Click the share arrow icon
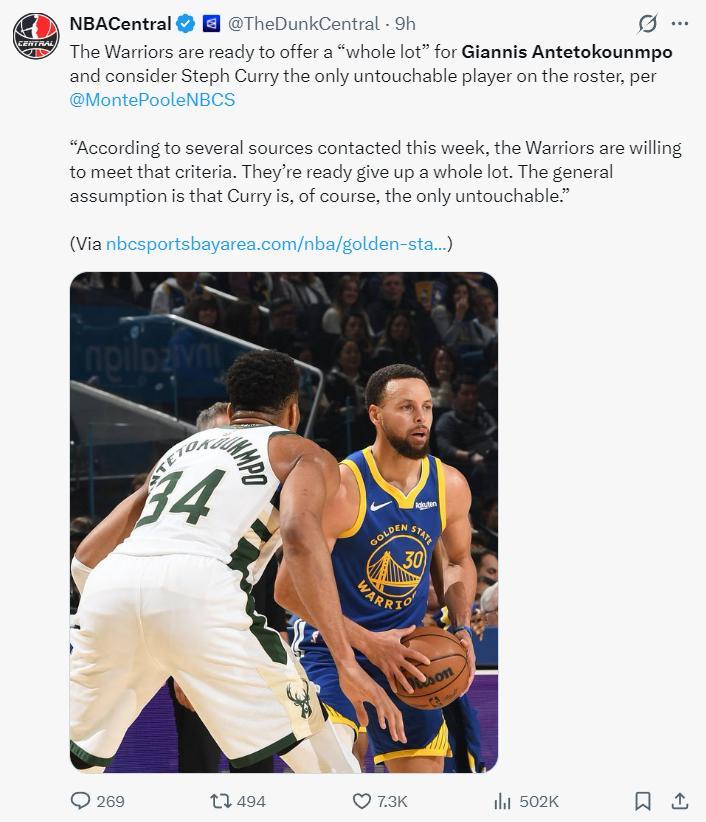The image size is (706, 822). coord(679,801)
